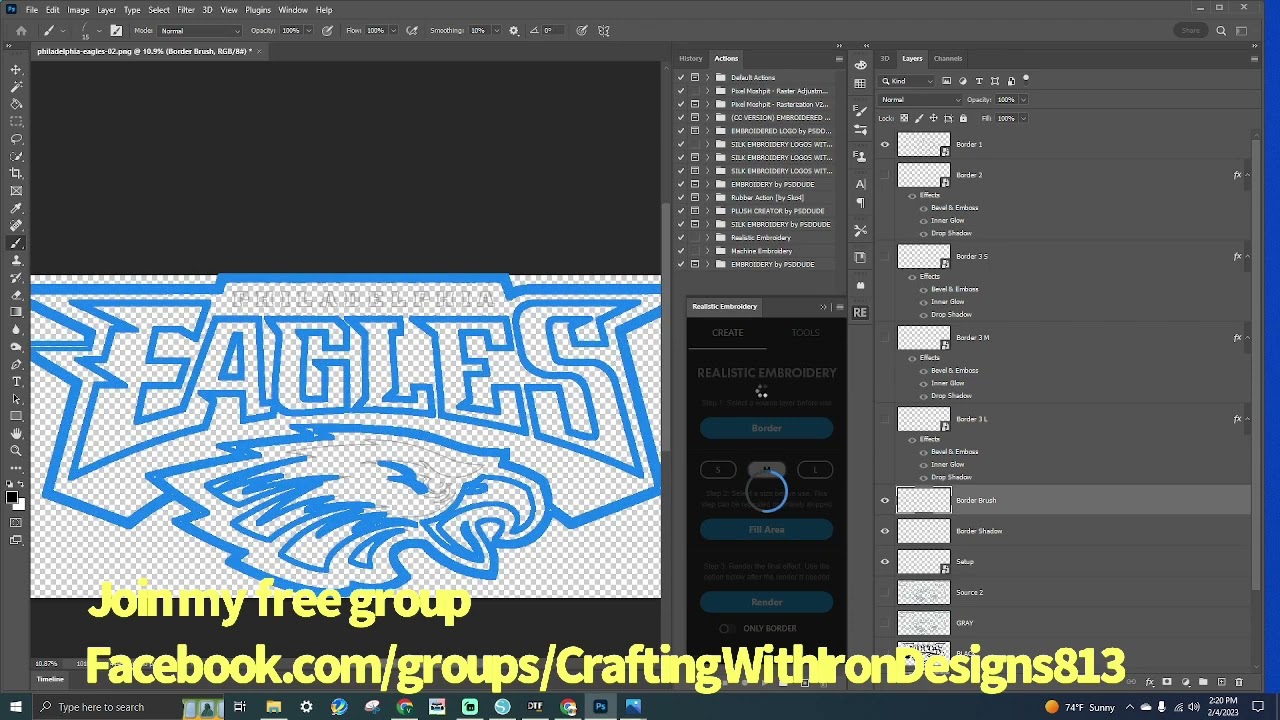This screenshot has height=720, width=1280.
Task: Toggle the ONLY BORDER switch
Action: [726, 629]
